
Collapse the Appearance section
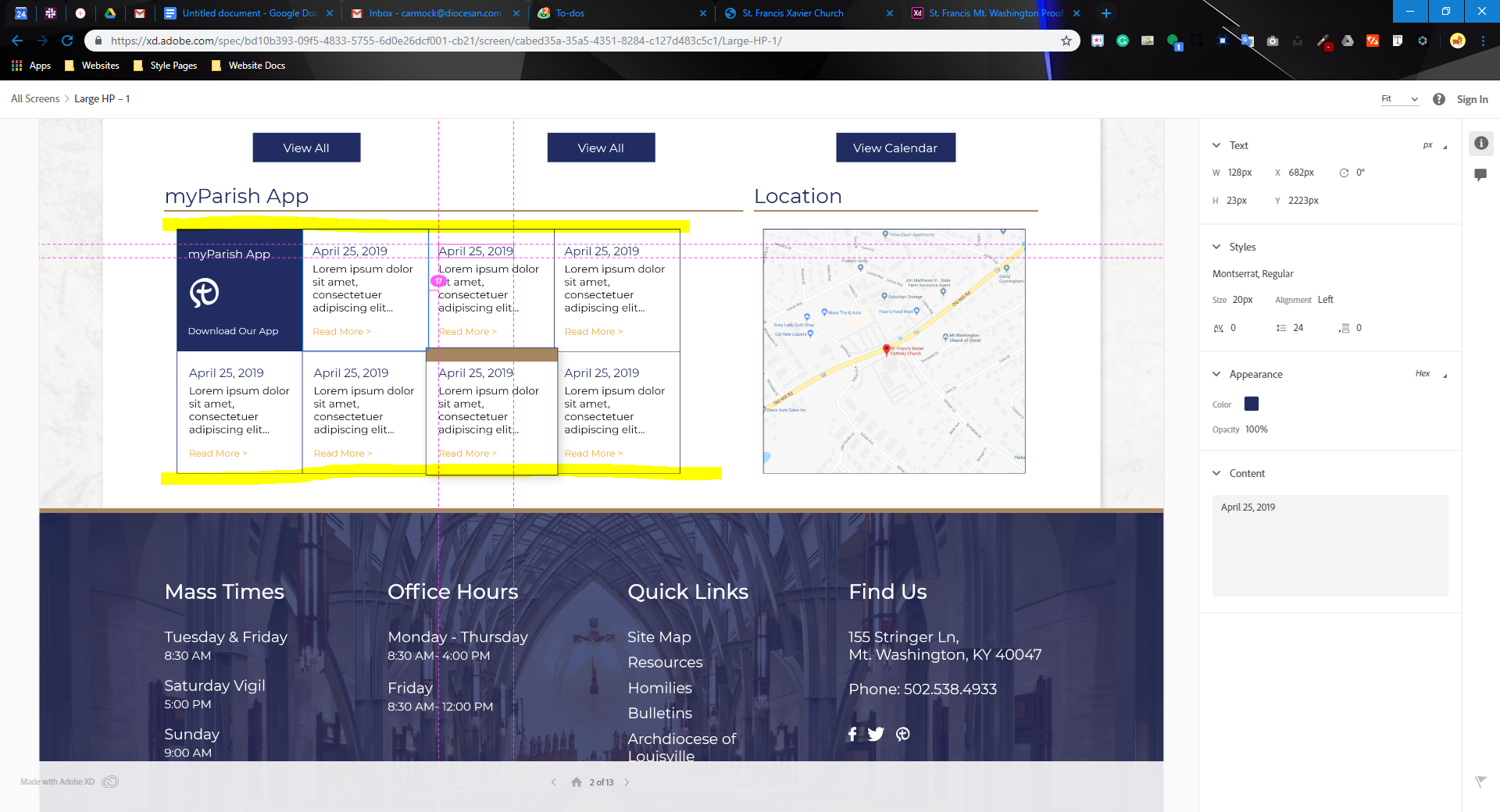point(1216,374)
